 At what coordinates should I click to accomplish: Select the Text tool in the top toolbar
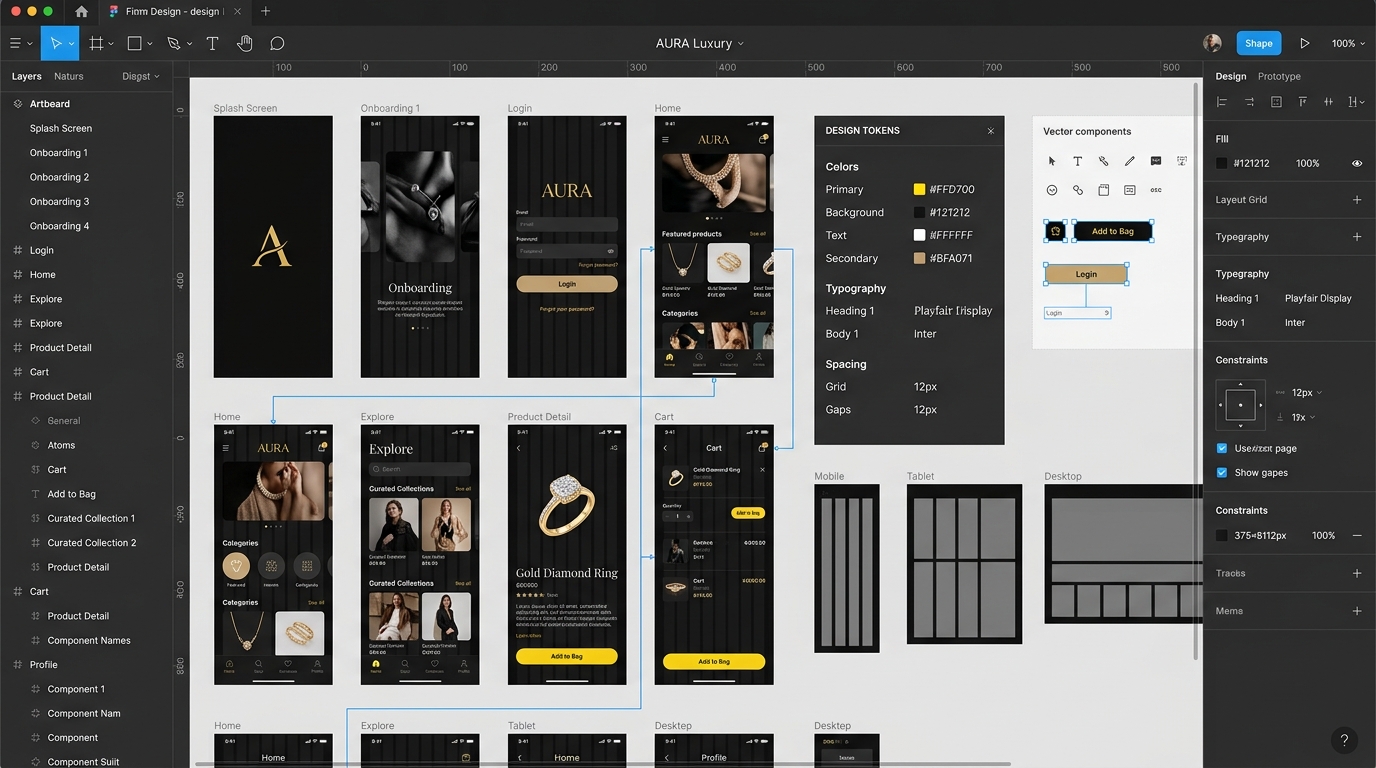tap(212, 43)
